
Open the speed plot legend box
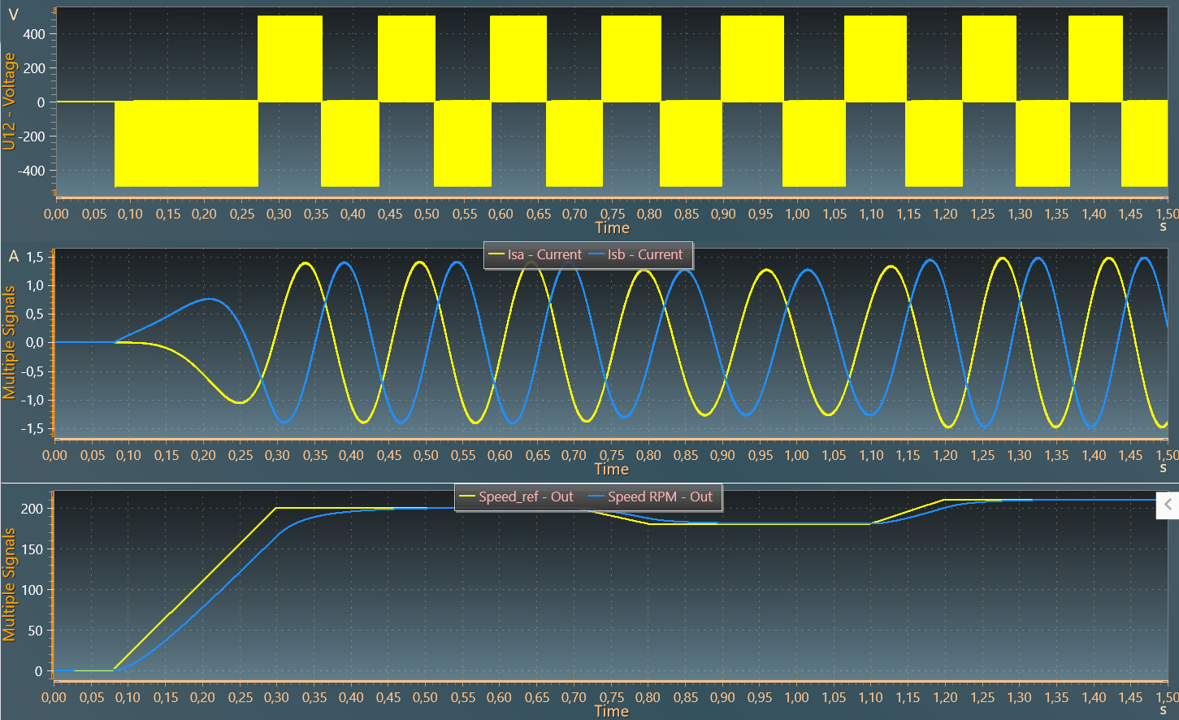588,497
